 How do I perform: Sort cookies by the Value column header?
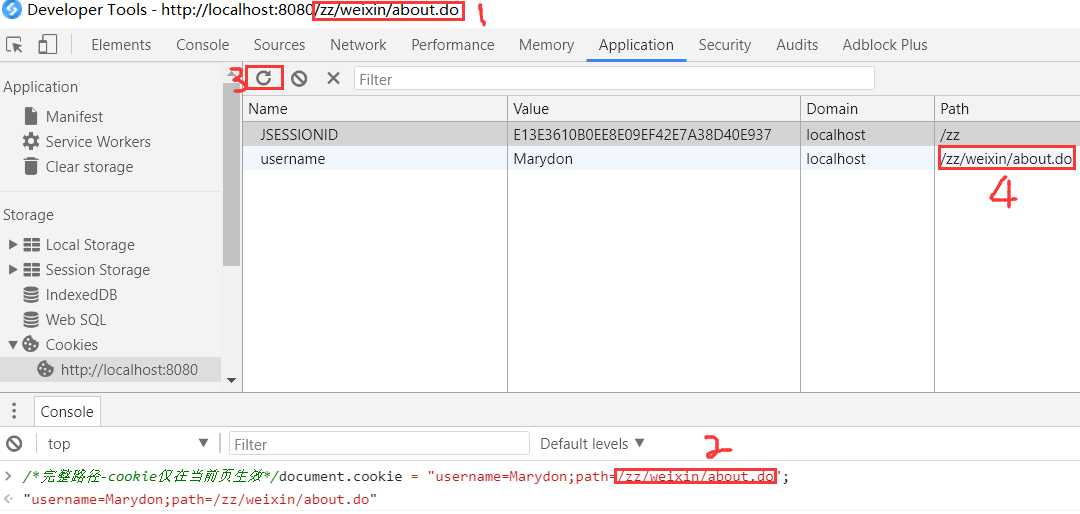tap(654, 109)
